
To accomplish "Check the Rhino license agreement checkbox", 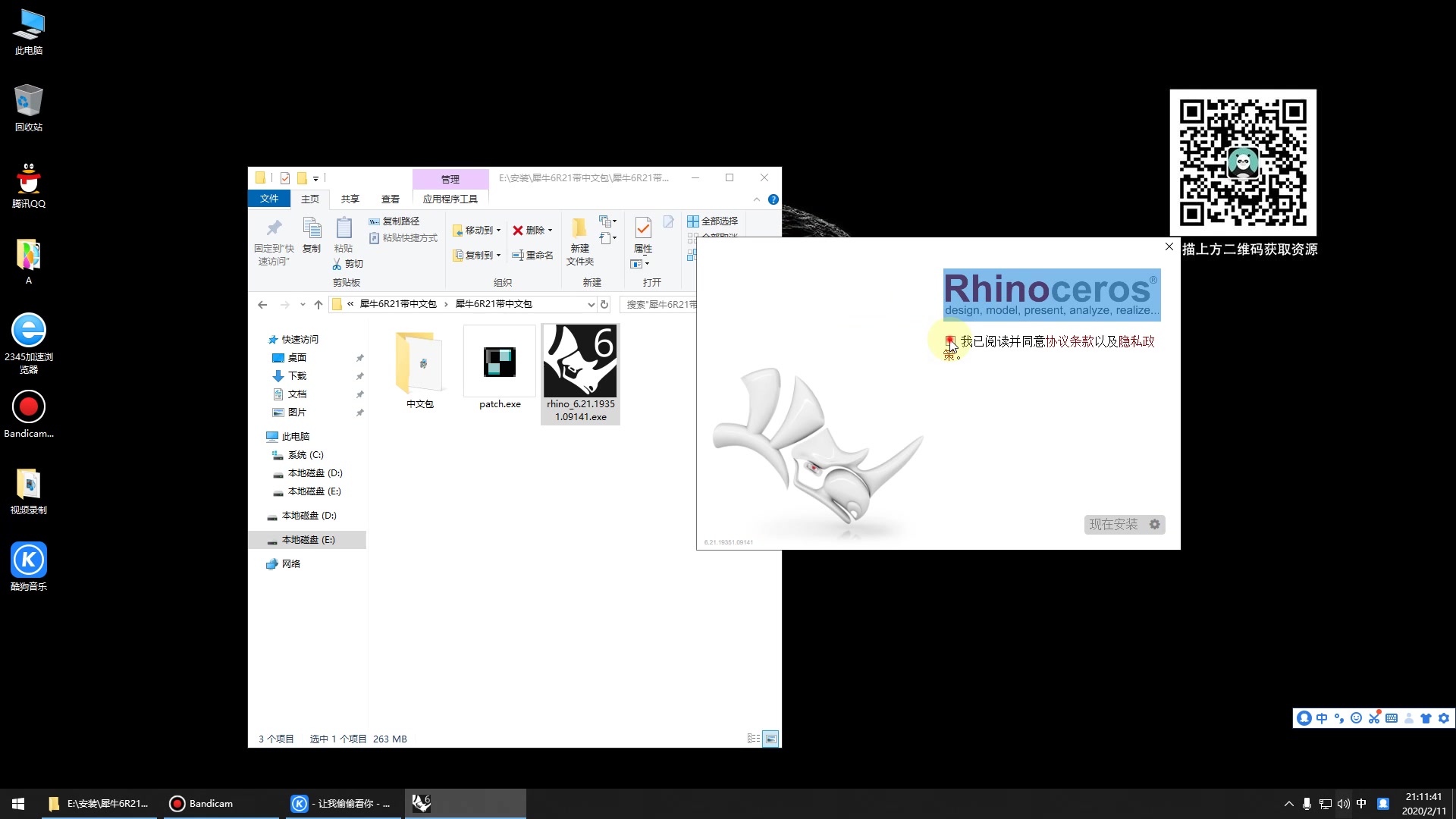I will pyautogui.click(x=949, y=341).
